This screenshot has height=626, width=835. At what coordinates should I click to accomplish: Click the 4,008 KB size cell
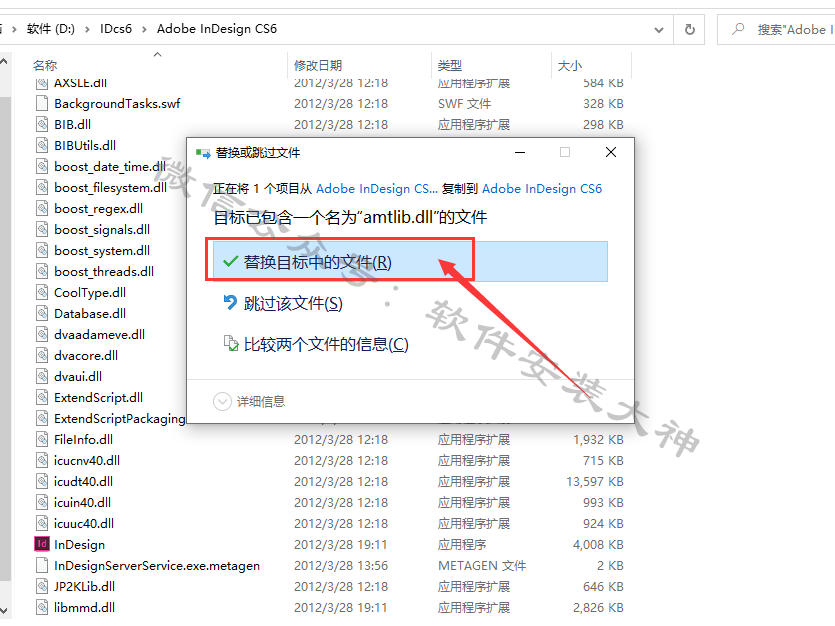598,545
